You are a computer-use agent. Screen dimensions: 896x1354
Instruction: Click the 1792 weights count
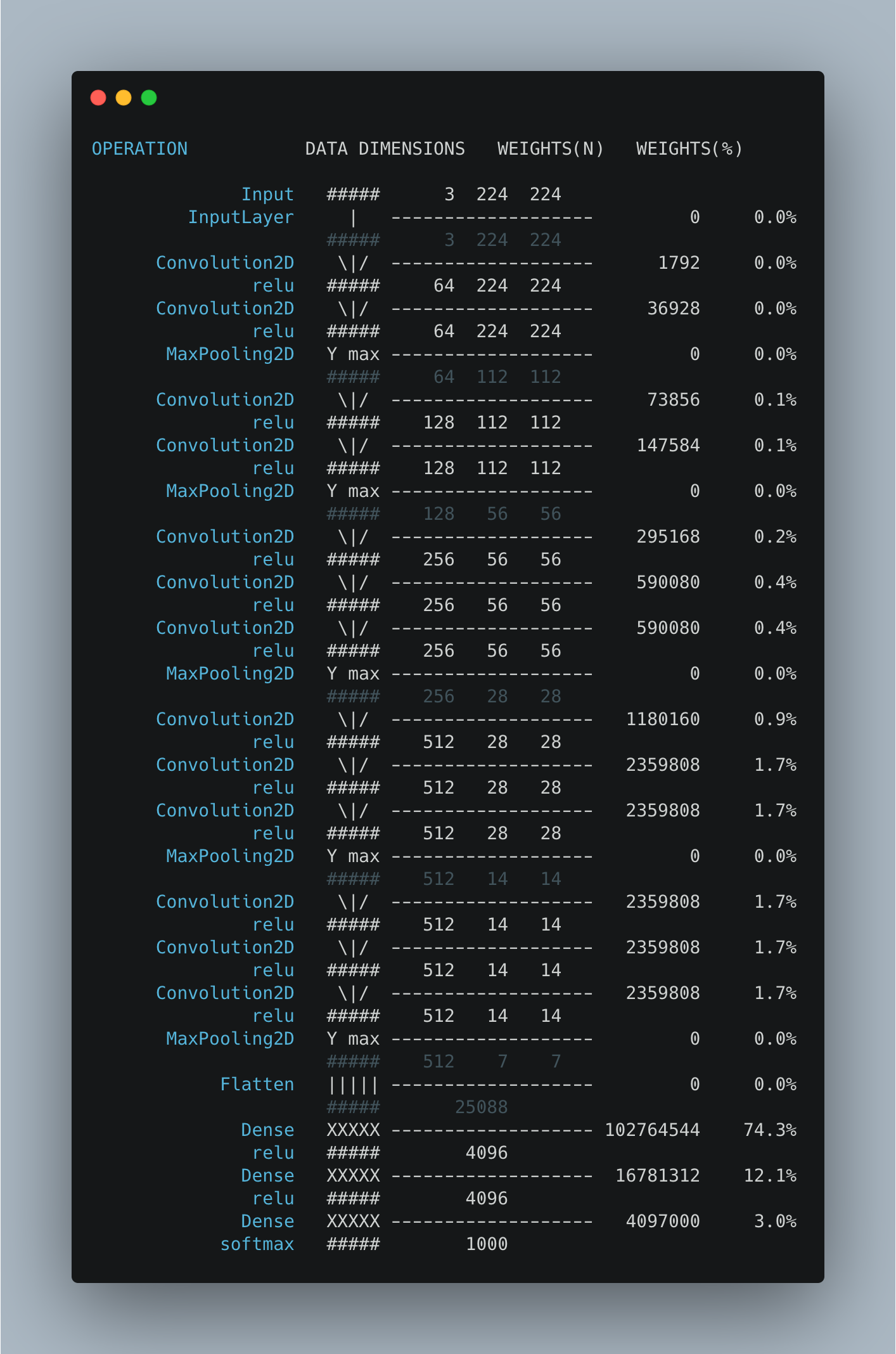click(679, 263)
